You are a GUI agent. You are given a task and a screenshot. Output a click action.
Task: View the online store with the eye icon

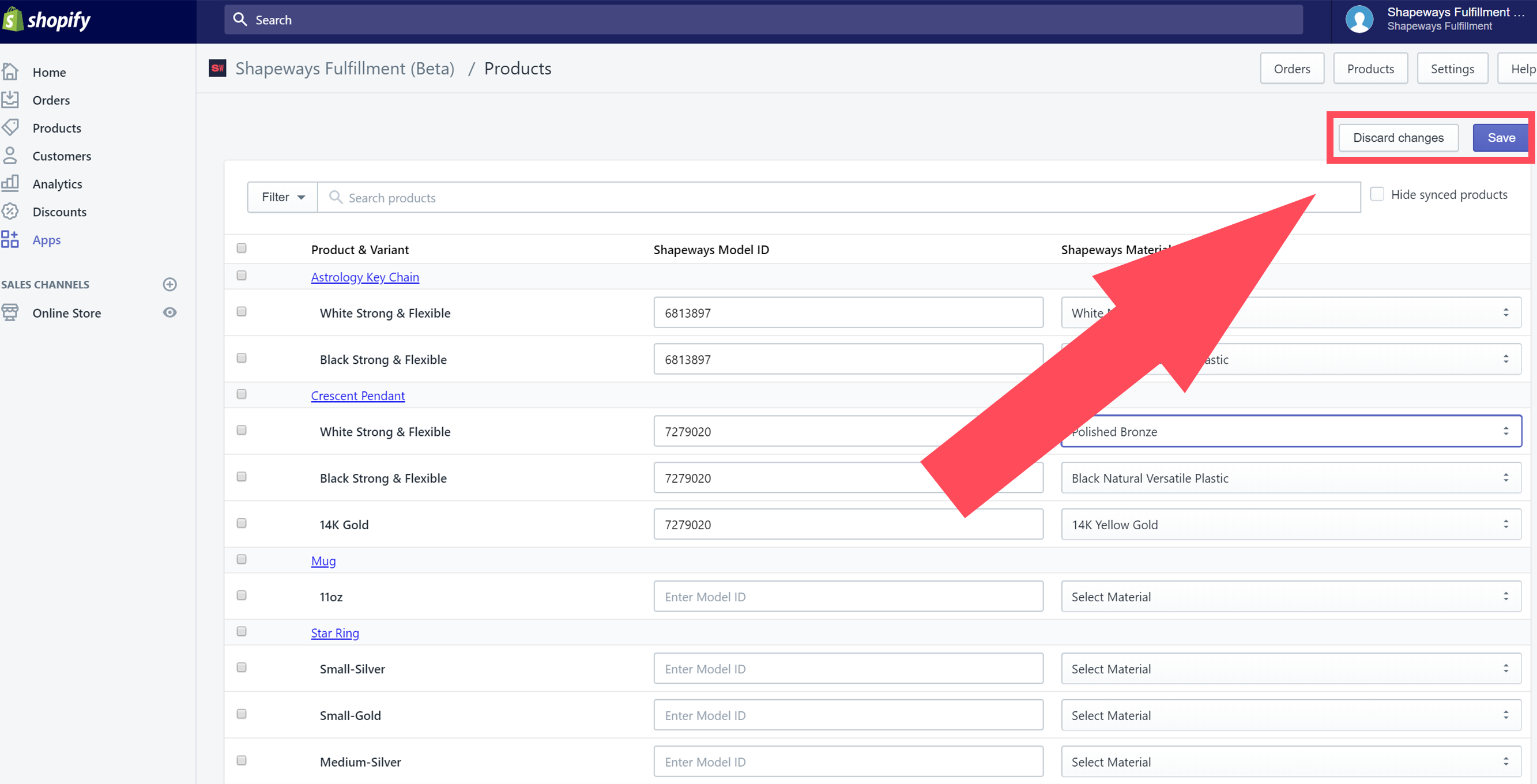pos(169,312)
